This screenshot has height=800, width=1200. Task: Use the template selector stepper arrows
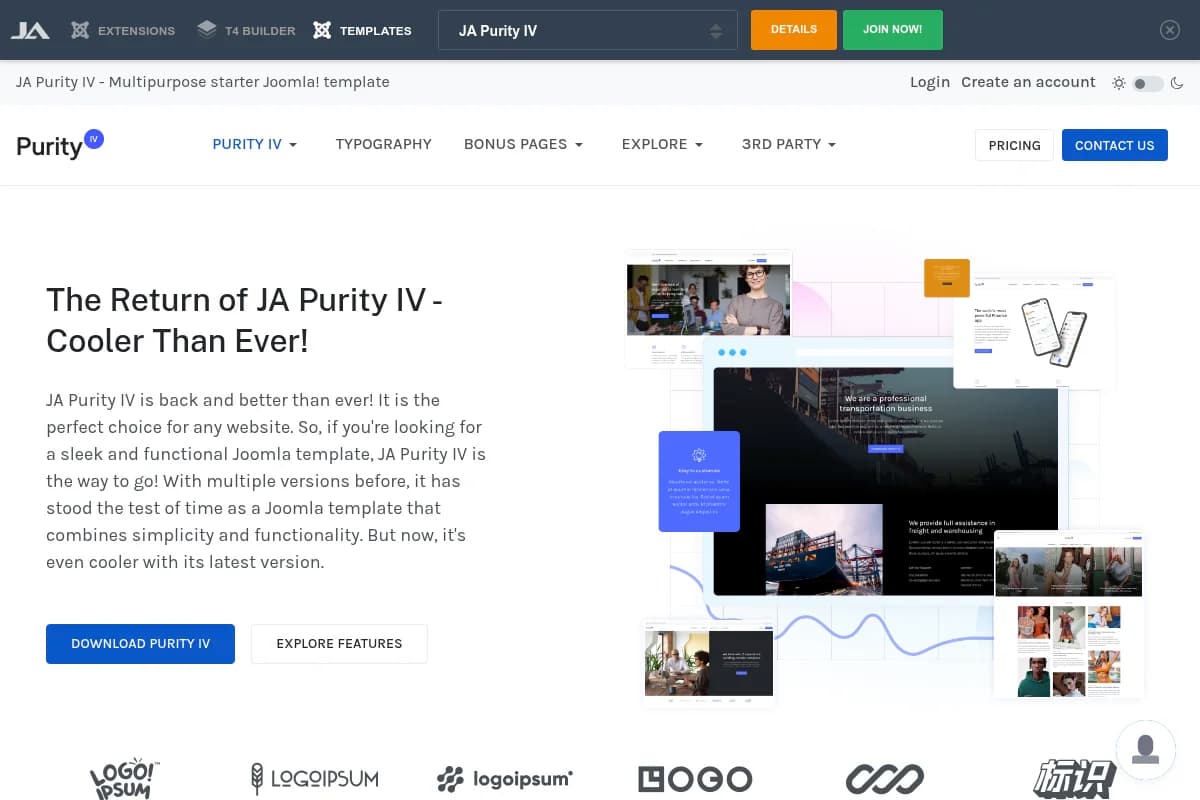tap(716, 30)
